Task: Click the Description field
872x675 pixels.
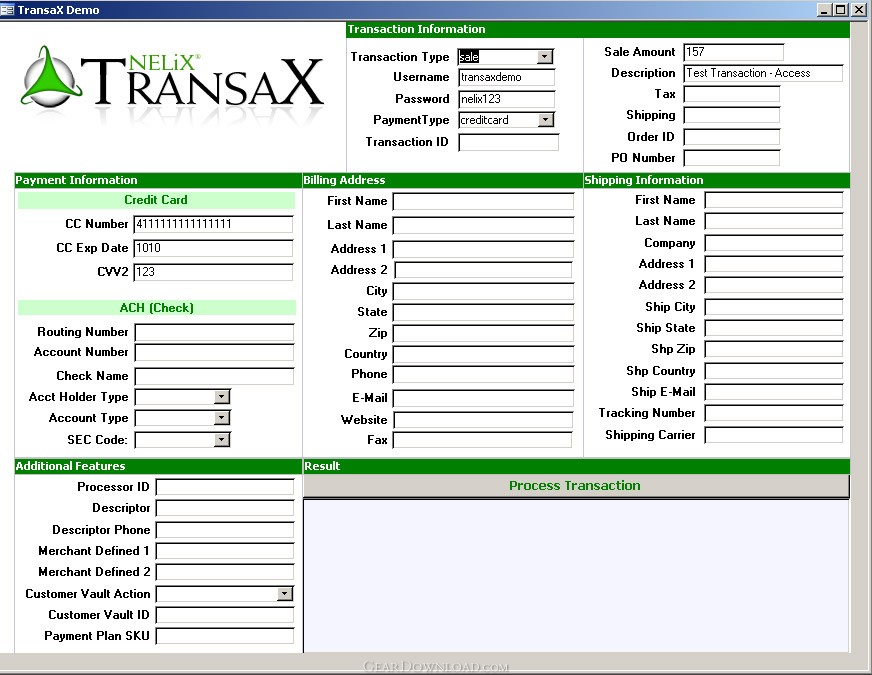Action: coord(763,73)
